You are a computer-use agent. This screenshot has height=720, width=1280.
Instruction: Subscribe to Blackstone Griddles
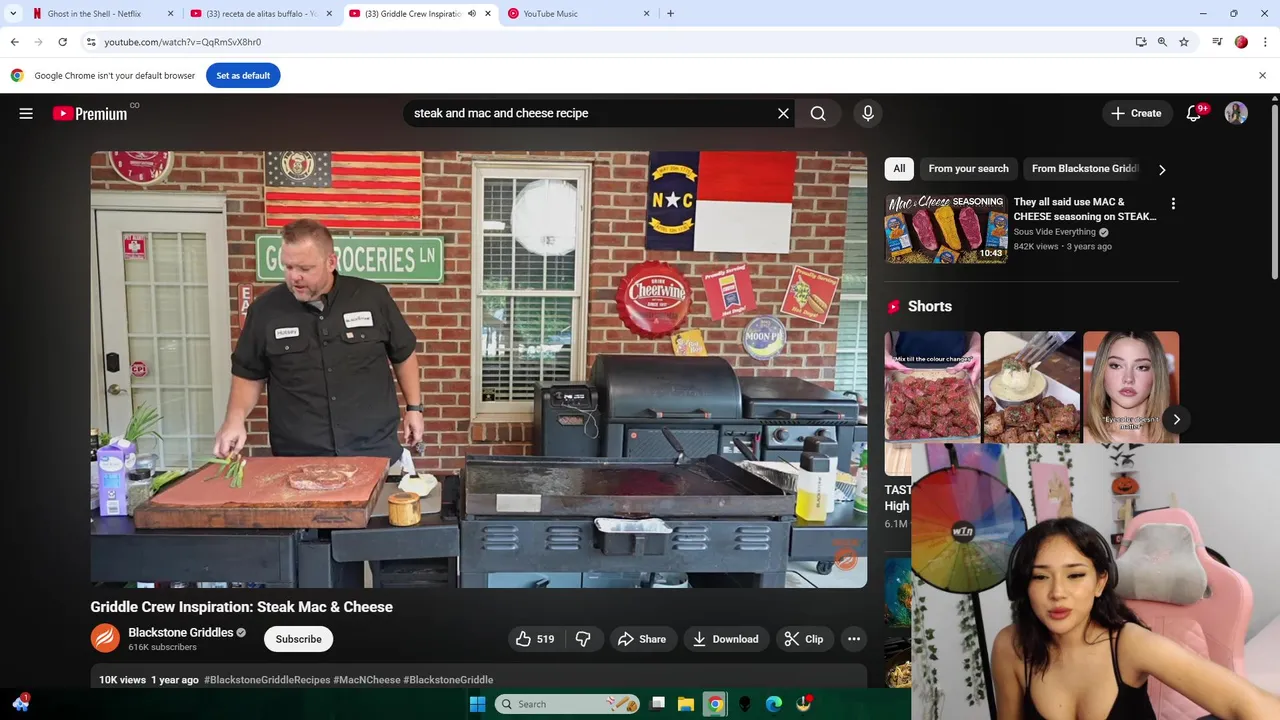click(x=298, y=639)
